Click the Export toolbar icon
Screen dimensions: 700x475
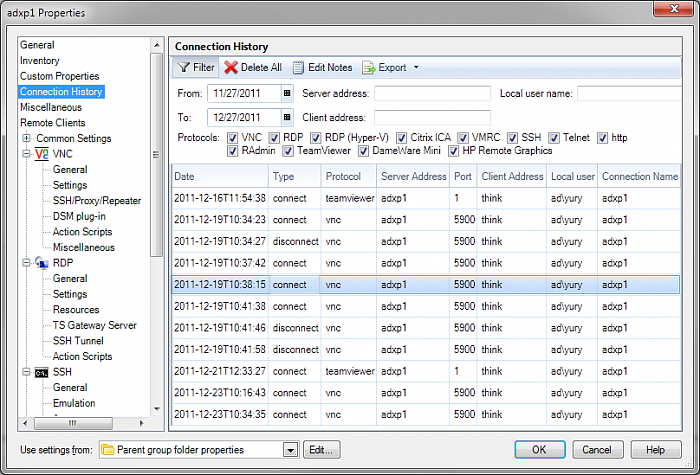coord(368,68)
